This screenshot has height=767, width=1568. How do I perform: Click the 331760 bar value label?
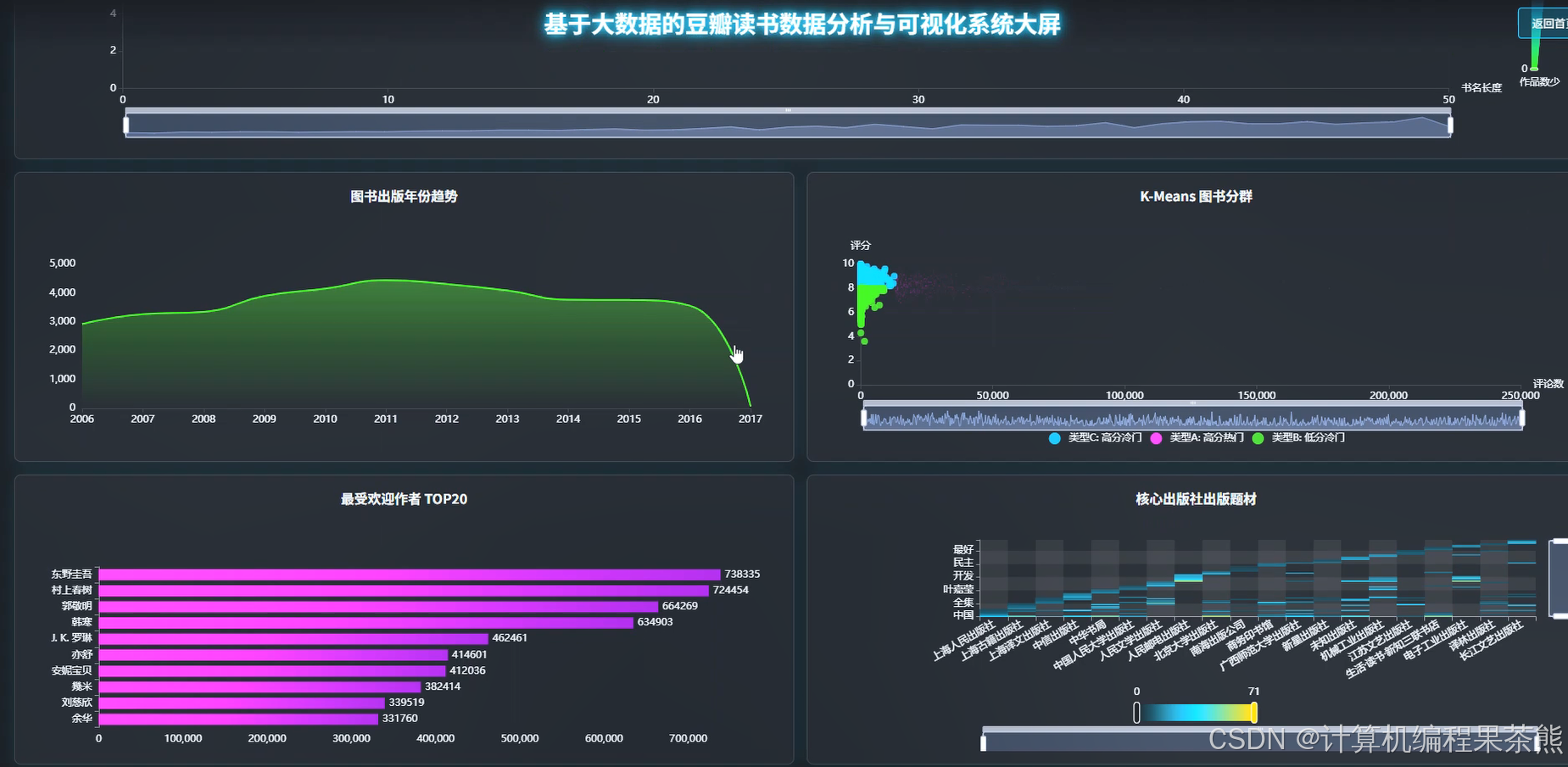400,719
